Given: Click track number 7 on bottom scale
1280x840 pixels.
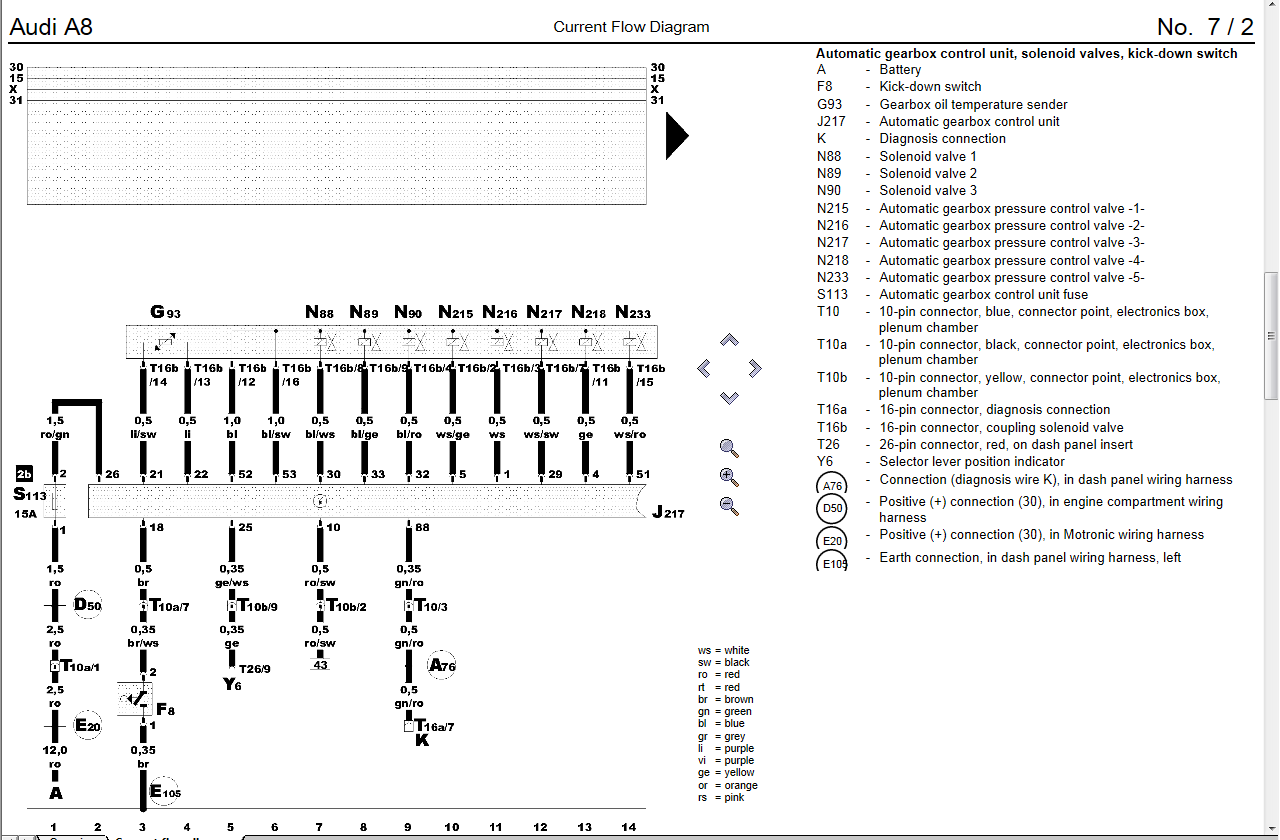Looking at the screenshot, I should [x=319, y=827].
